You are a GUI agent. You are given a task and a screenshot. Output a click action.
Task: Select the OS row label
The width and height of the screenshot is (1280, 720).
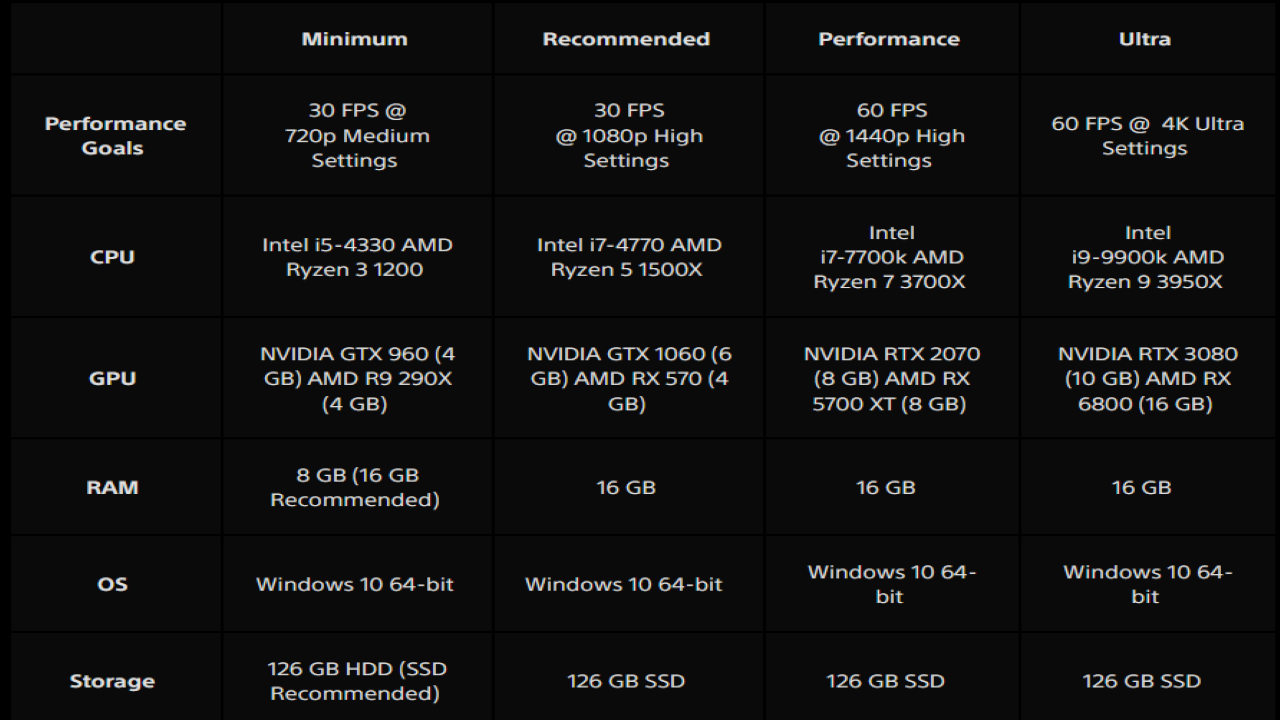(112, 584)
